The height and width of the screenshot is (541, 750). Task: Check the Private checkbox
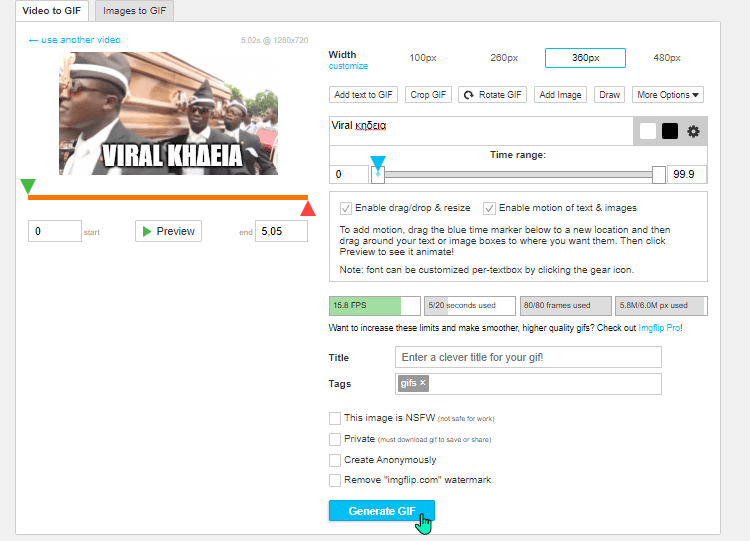click(335, 439)
